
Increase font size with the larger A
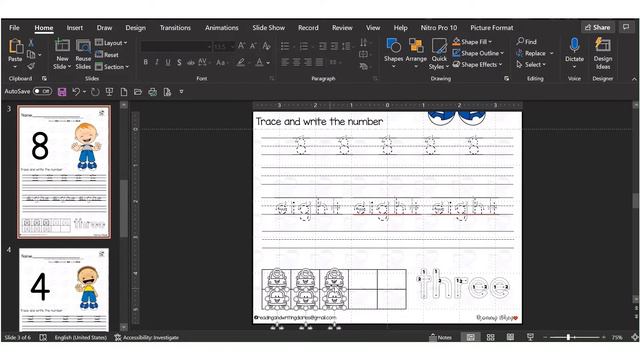tap(242, 46)
